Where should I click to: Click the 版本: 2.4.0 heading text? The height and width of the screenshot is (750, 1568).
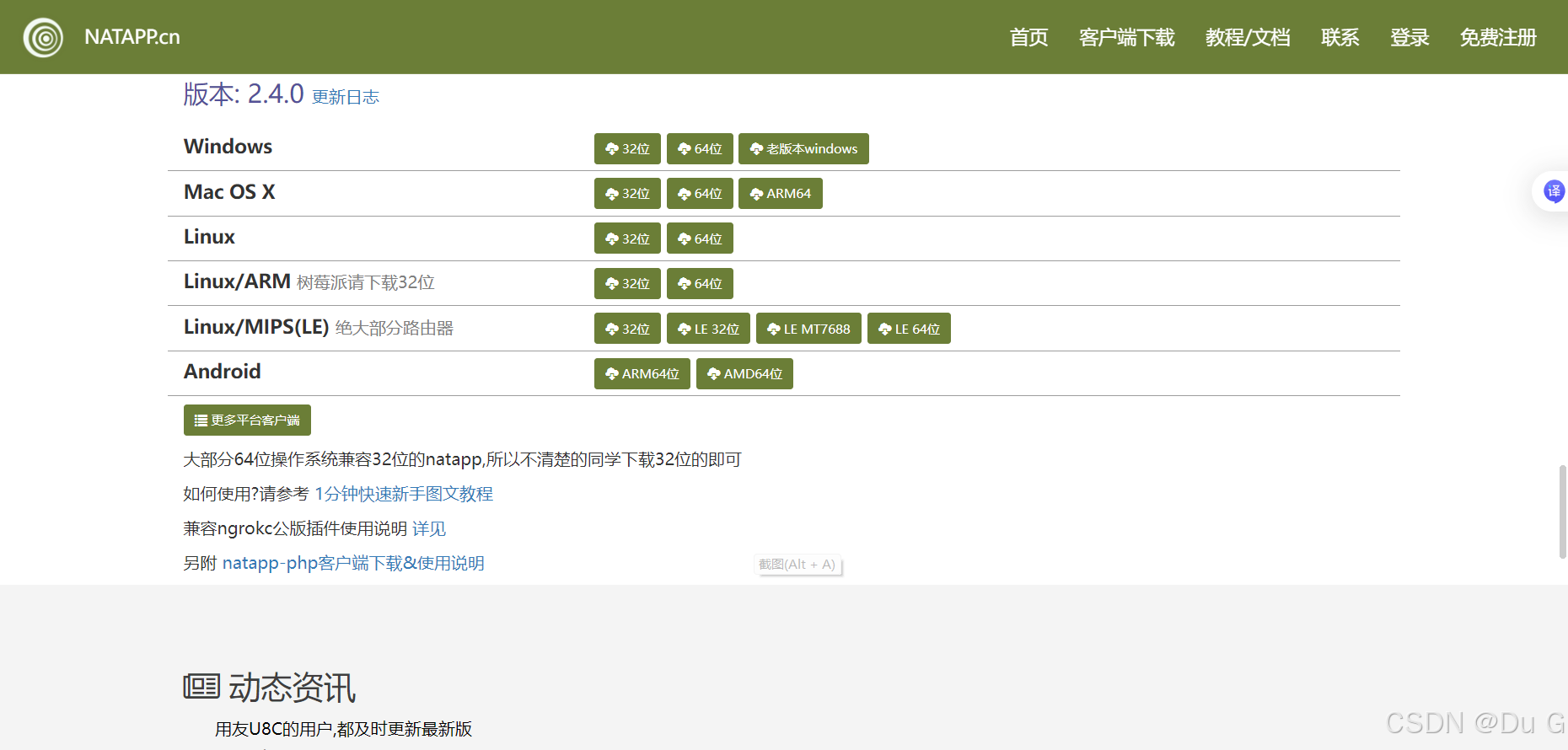244,94
